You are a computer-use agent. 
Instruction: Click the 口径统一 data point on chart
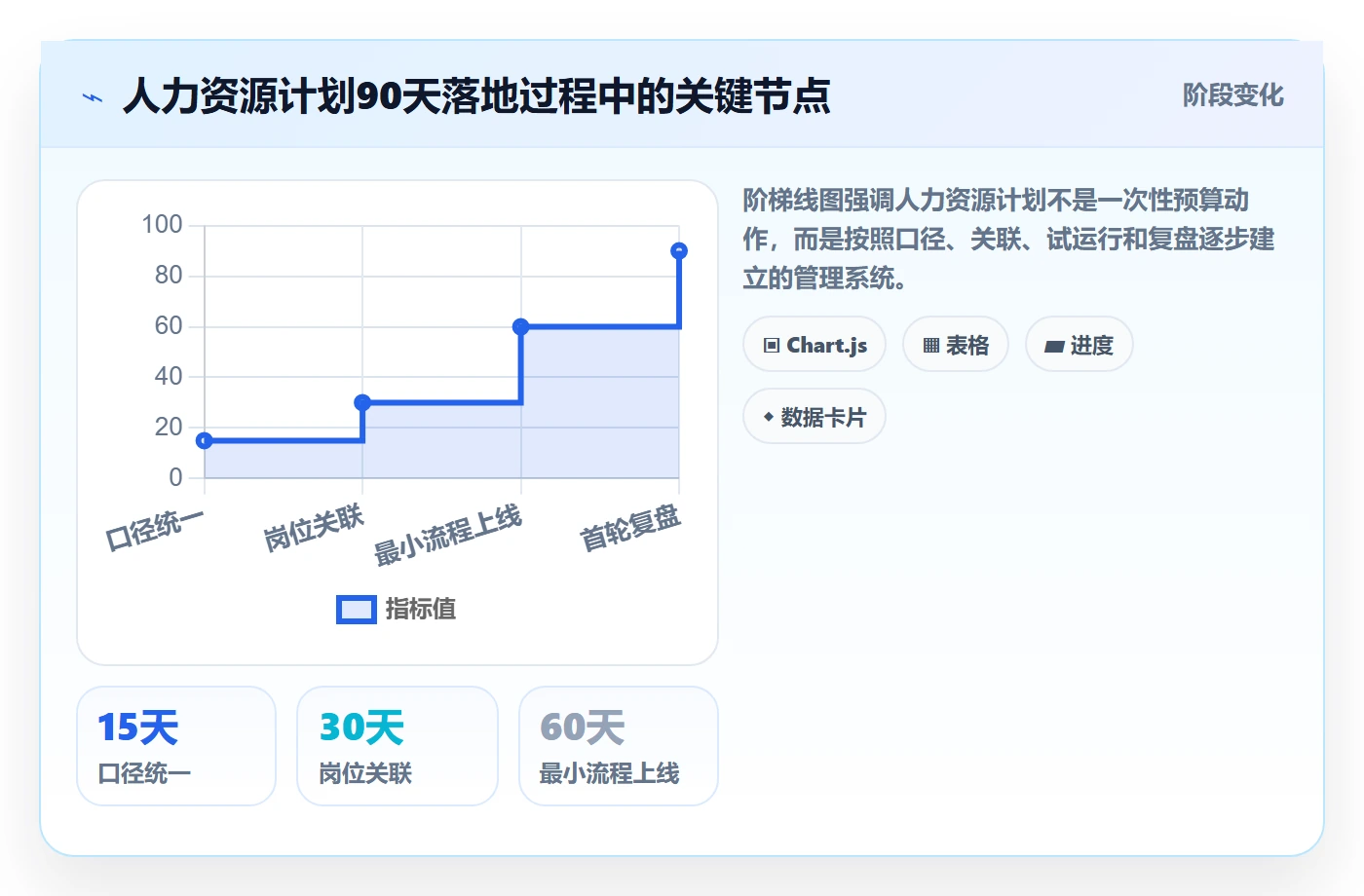[205, 441]
